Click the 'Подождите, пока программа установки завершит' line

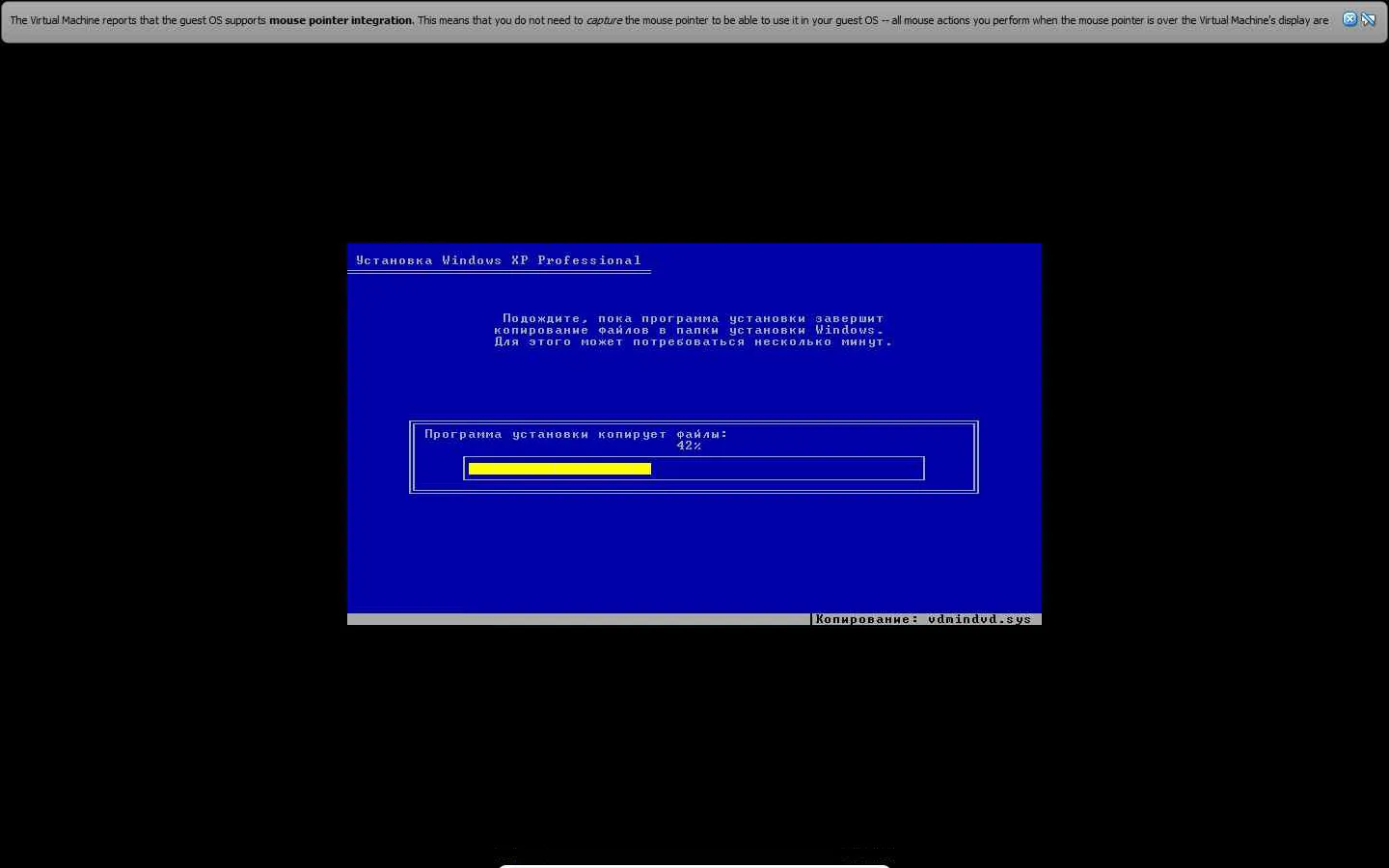tap(693, 318)
